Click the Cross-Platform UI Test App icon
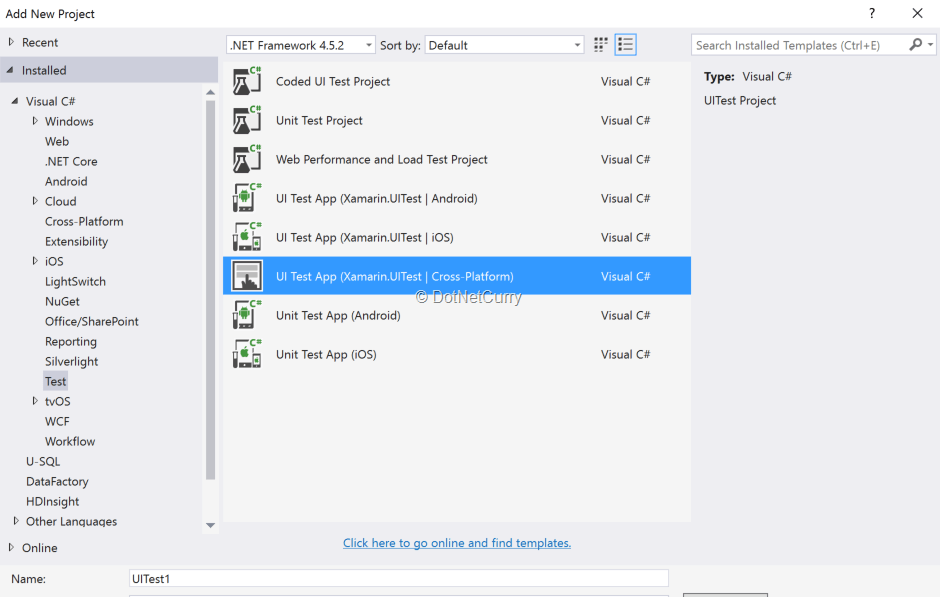Screen dimensions: 940x597 pos(247,276)
